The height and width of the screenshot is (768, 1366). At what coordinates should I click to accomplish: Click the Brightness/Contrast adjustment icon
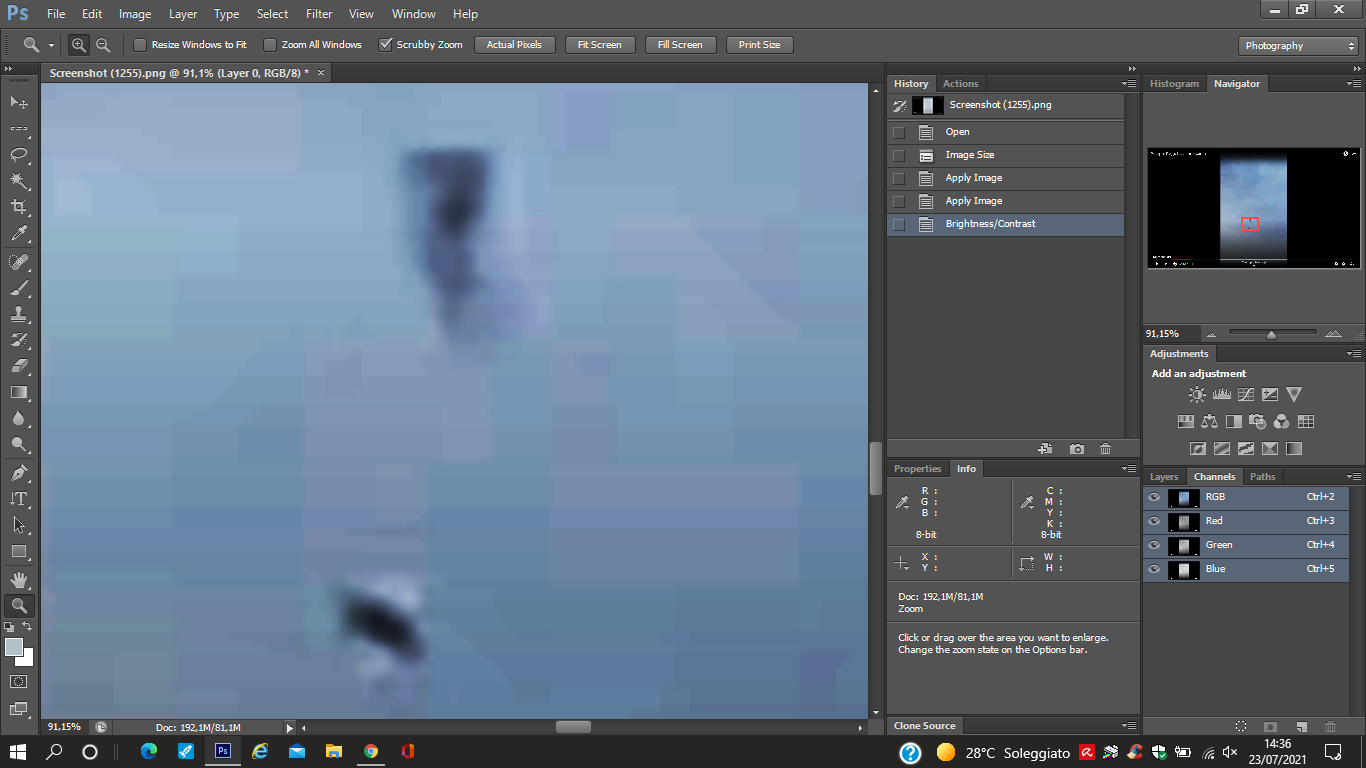(1197, 395)
